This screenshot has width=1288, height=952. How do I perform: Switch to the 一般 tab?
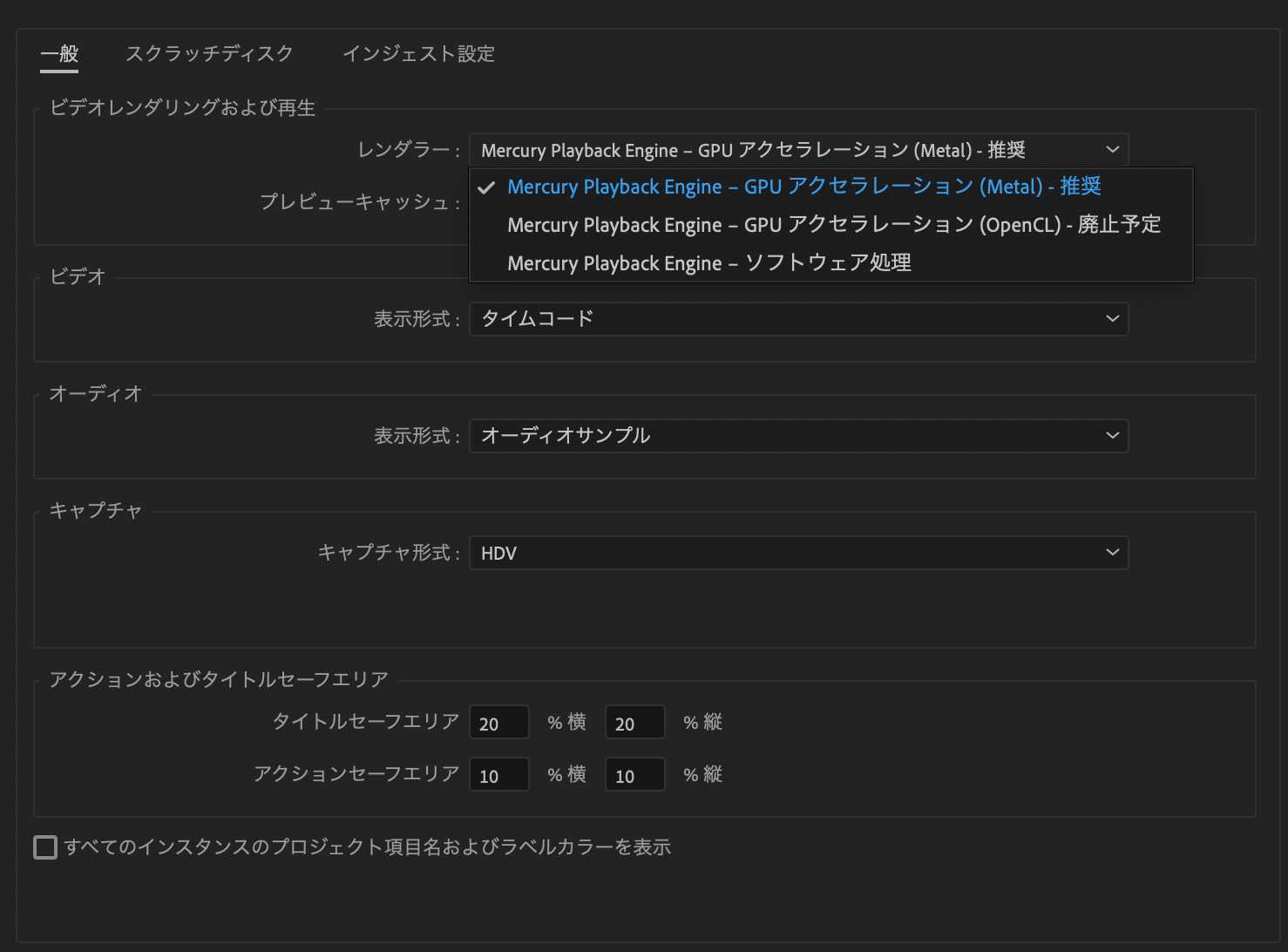59,54
